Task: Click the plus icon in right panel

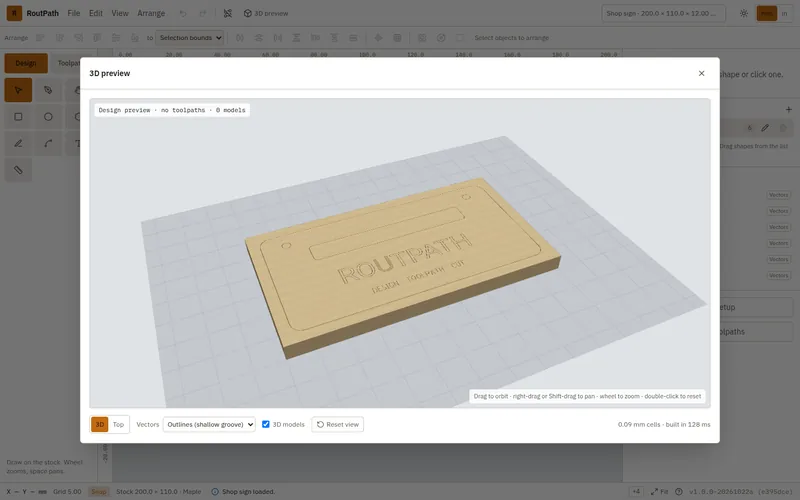Action: [789, 109]
